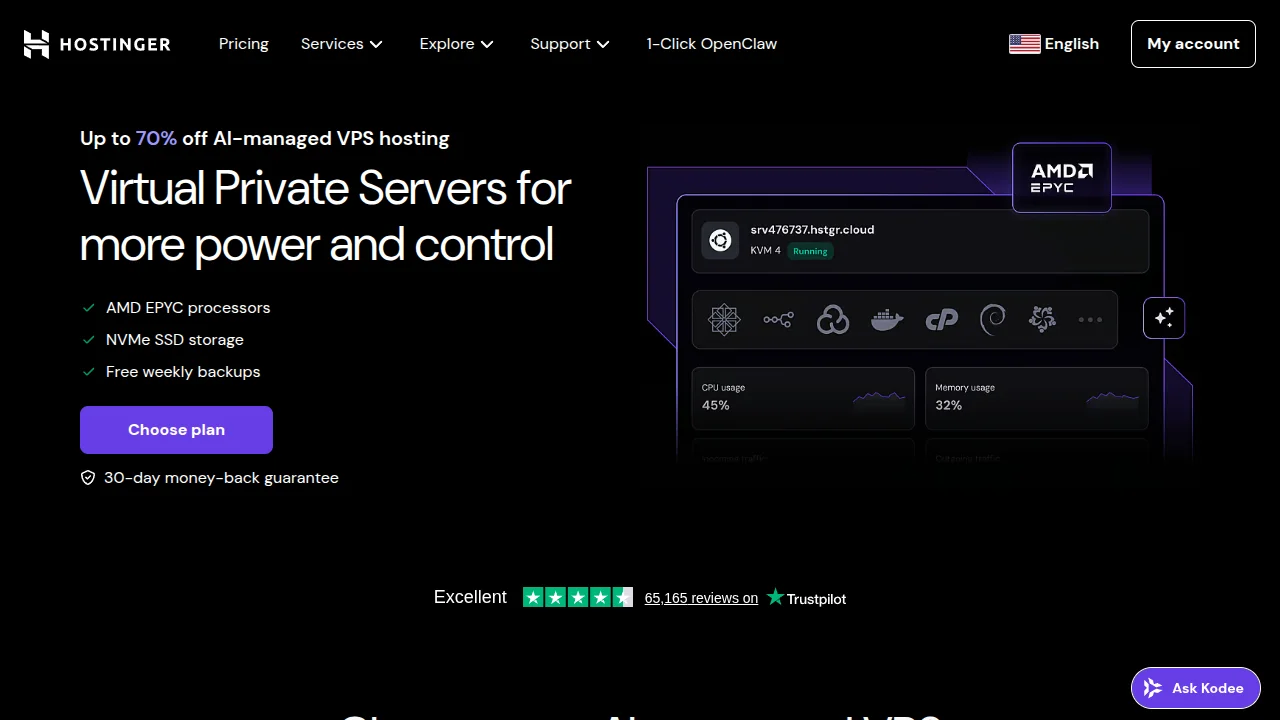Select Pricing in the navigation bar
The image size is (1280, 720).
pyautogui.click(x=243, y=44)
